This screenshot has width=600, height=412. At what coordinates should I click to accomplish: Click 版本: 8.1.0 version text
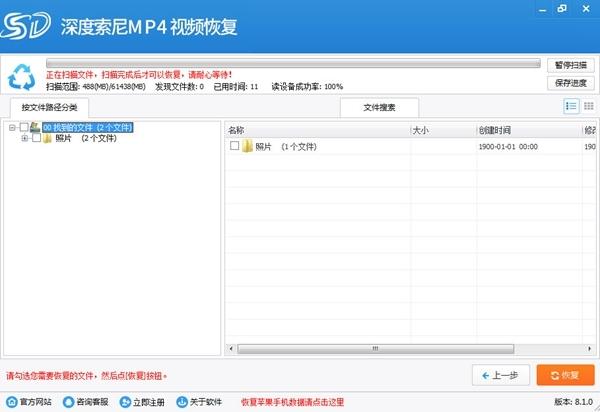[573, 402]
